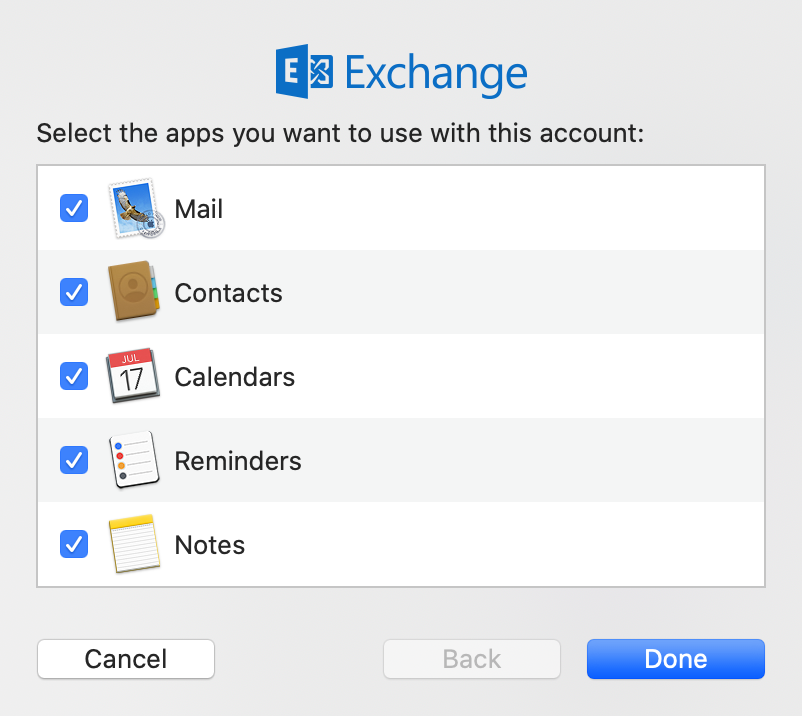Click the yellow Notes notepad icon
The width and height of the screenshot is (802, 716).
coord(133,544)
